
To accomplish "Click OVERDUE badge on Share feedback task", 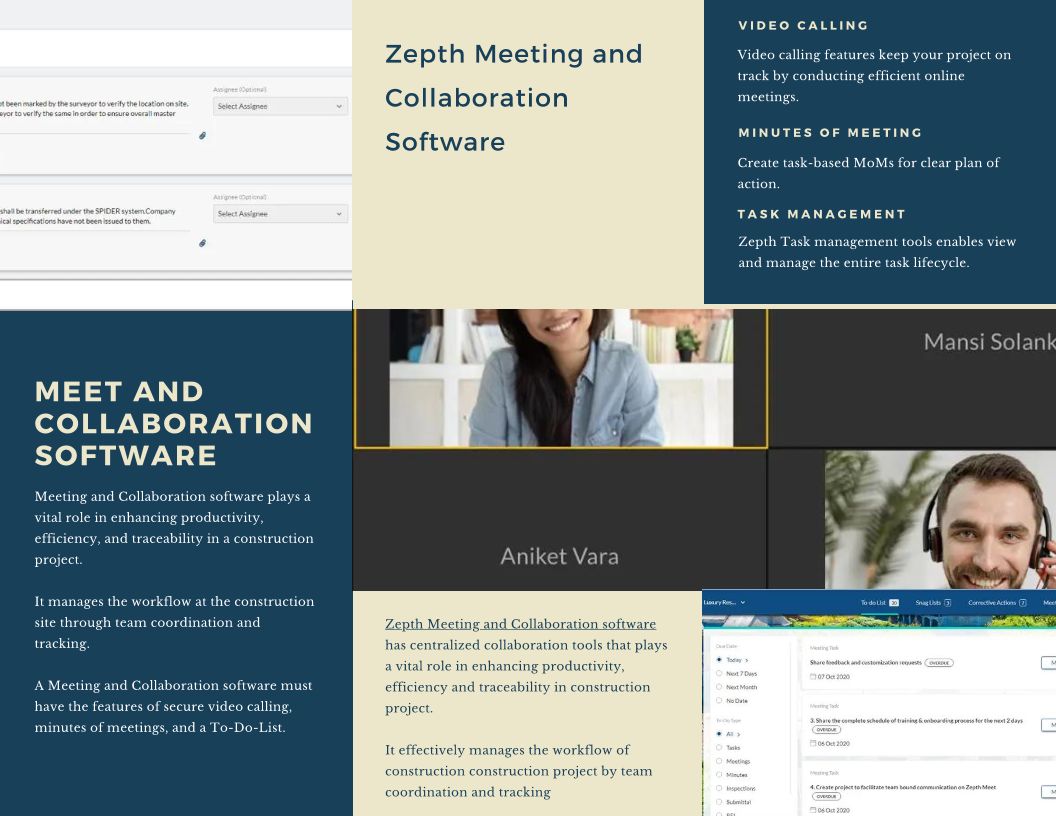I will pos(938,663).
